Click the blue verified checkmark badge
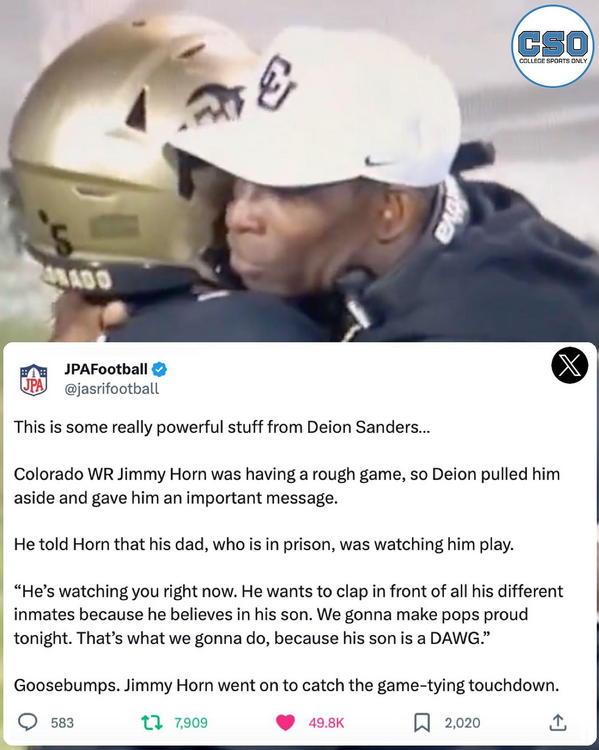 point(159,369)
